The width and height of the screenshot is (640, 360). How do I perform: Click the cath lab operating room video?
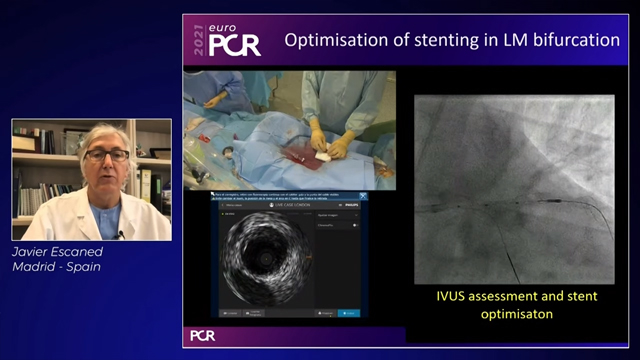[x=289, y=130]
